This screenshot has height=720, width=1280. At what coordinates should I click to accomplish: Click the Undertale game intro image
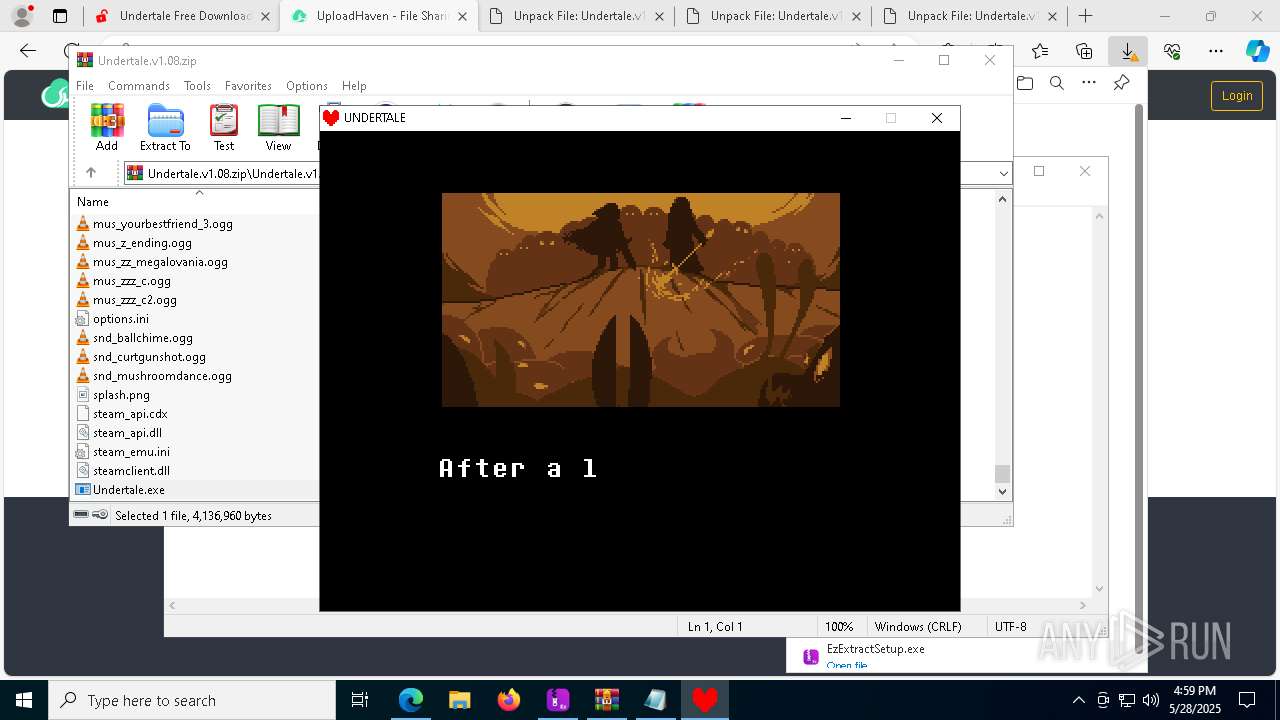tap(641, 300)
